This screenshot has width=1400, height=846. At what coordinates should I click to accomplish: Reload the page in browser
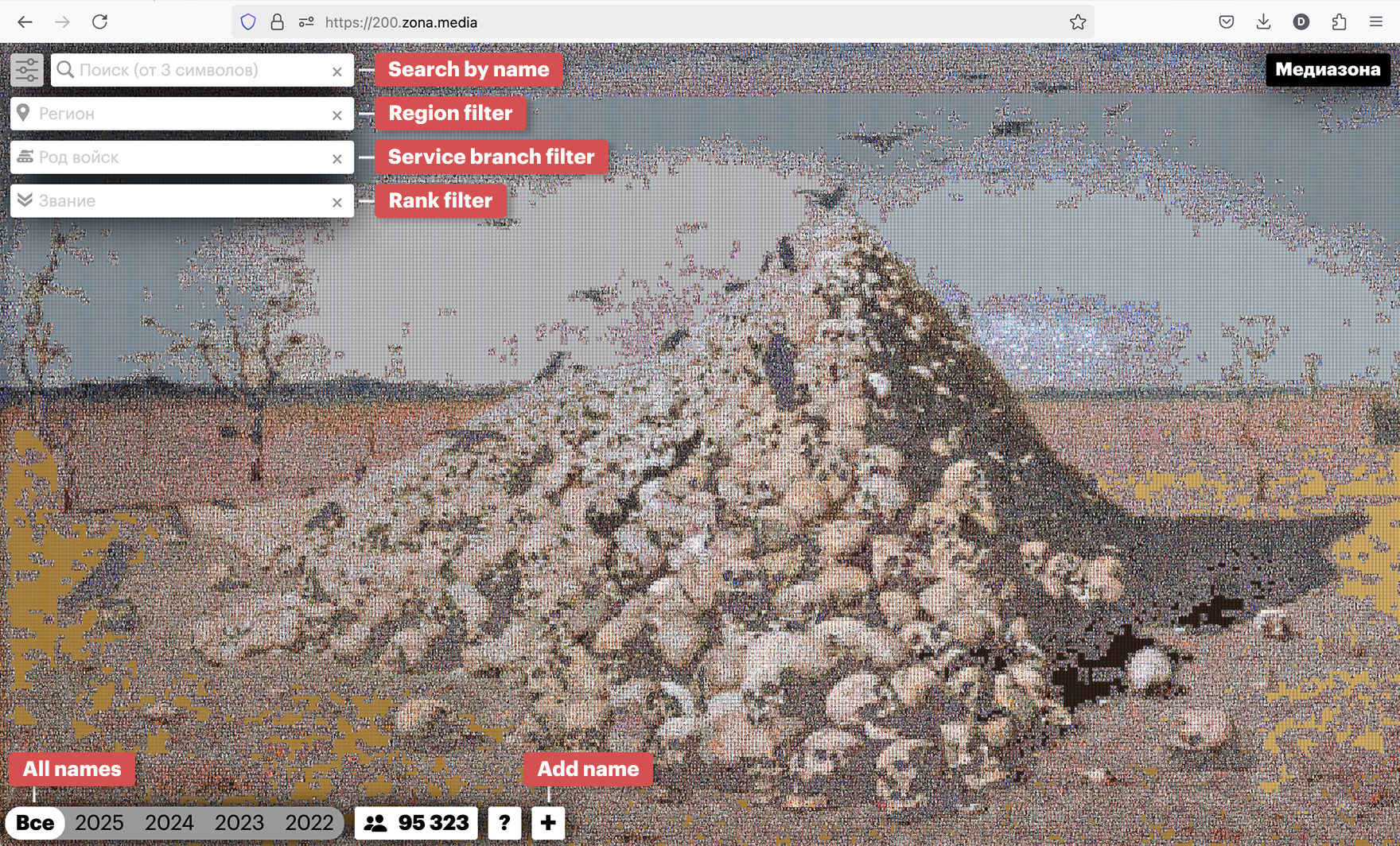(x=99, y=22)
